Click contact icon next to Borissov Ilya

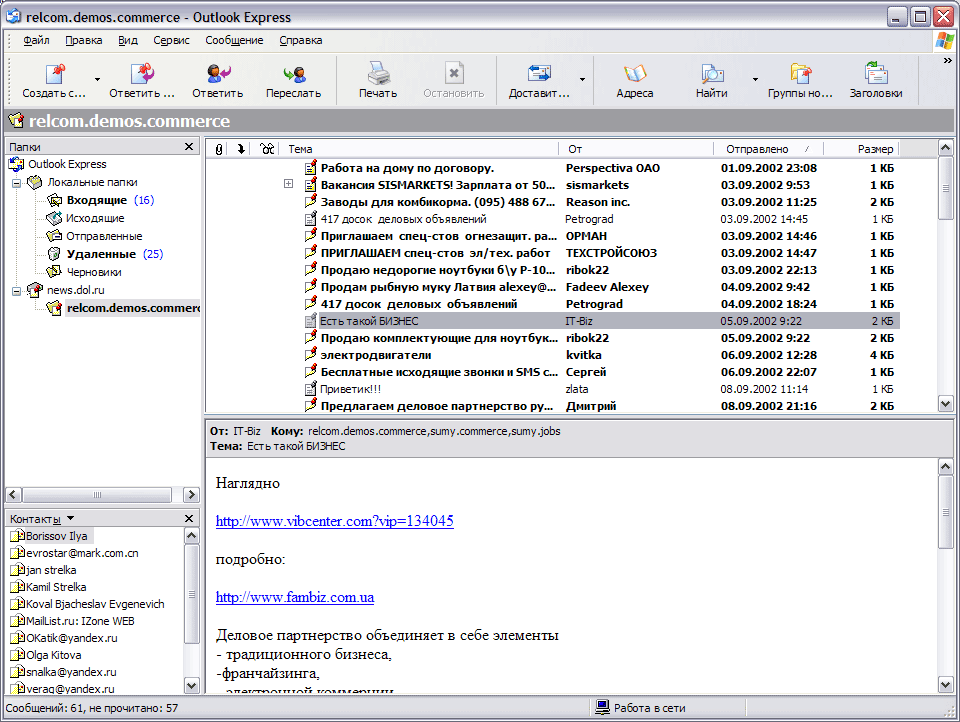coord(17,536)
